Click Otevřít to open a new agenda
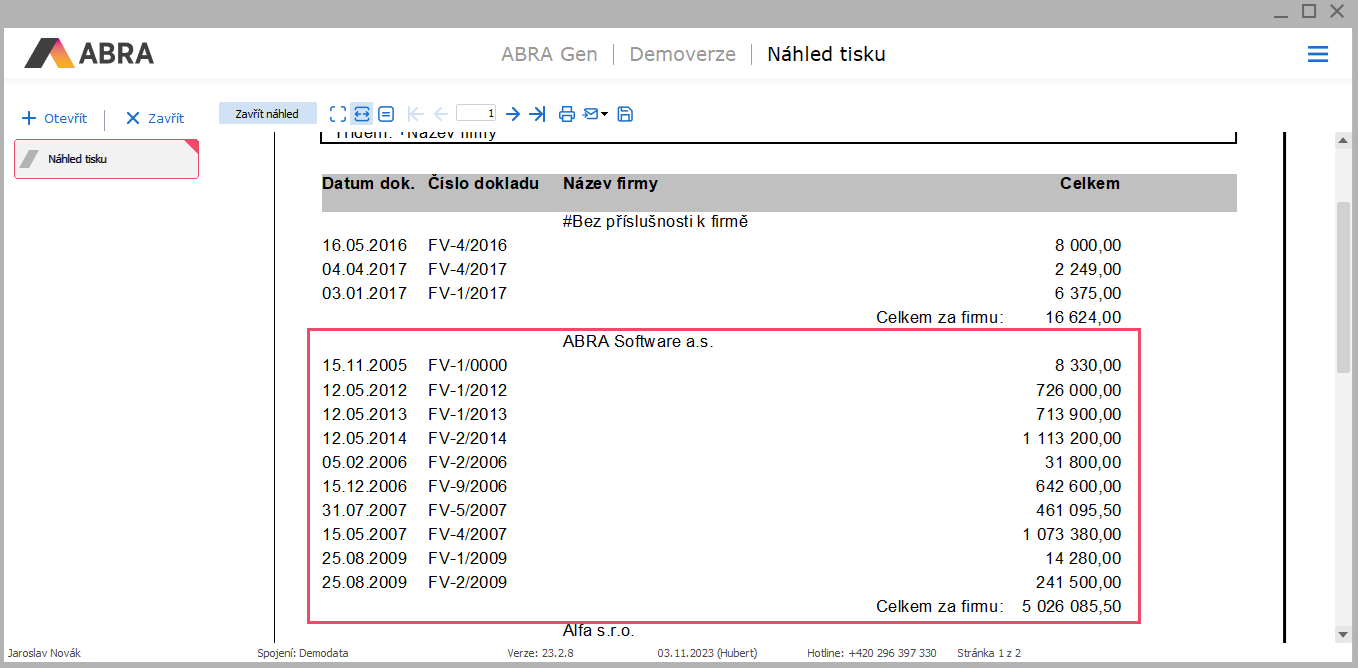The height and width of the screenshot is (668, 1358). [55, 118]
